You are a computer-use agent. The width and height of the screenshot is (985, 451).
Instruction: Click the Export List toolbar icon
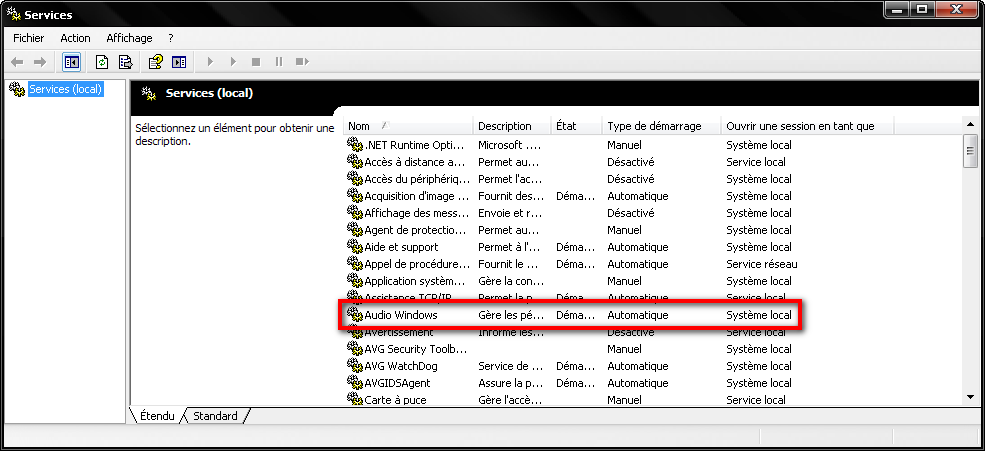pos(126,62)
